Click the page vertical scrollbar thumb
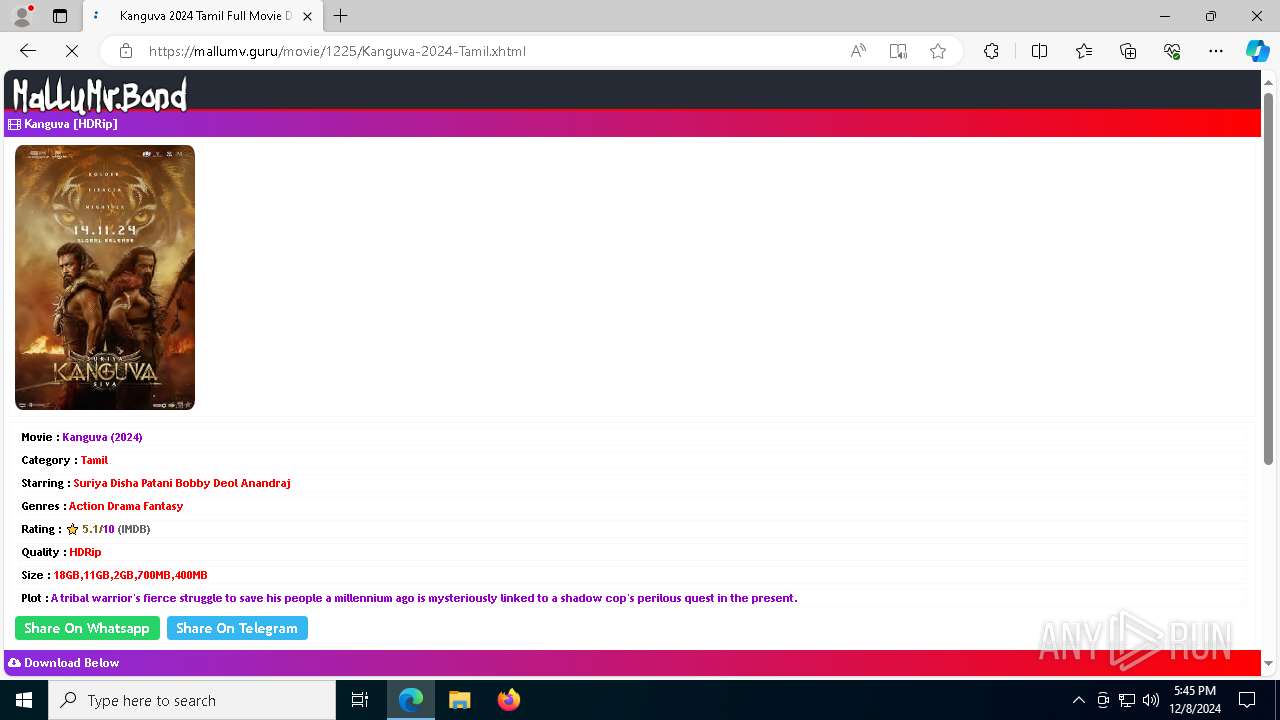Screen dimensions: 1280x720 click(x=1268, y=278)
